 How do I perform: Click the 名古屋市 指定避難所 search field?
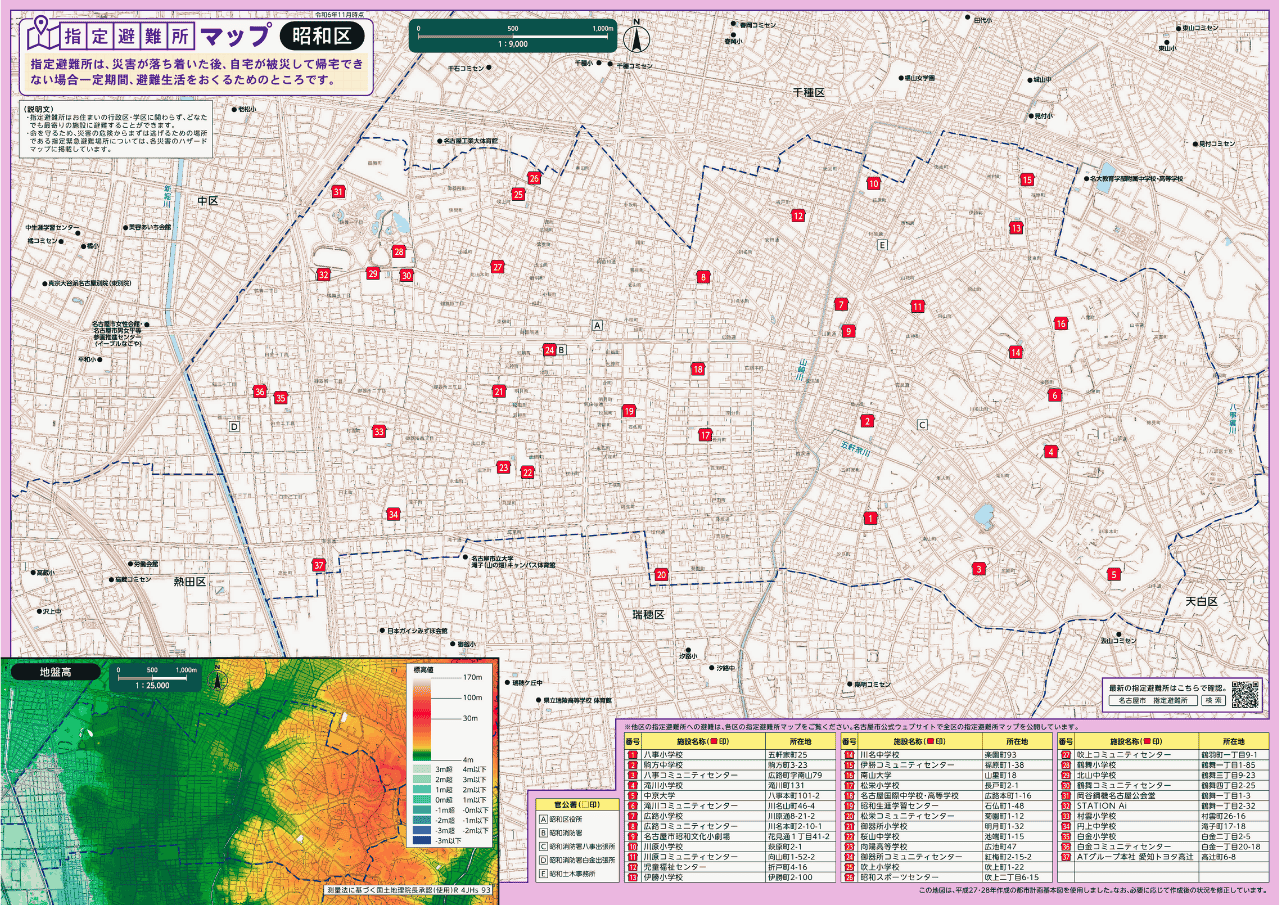point(1152,701)
